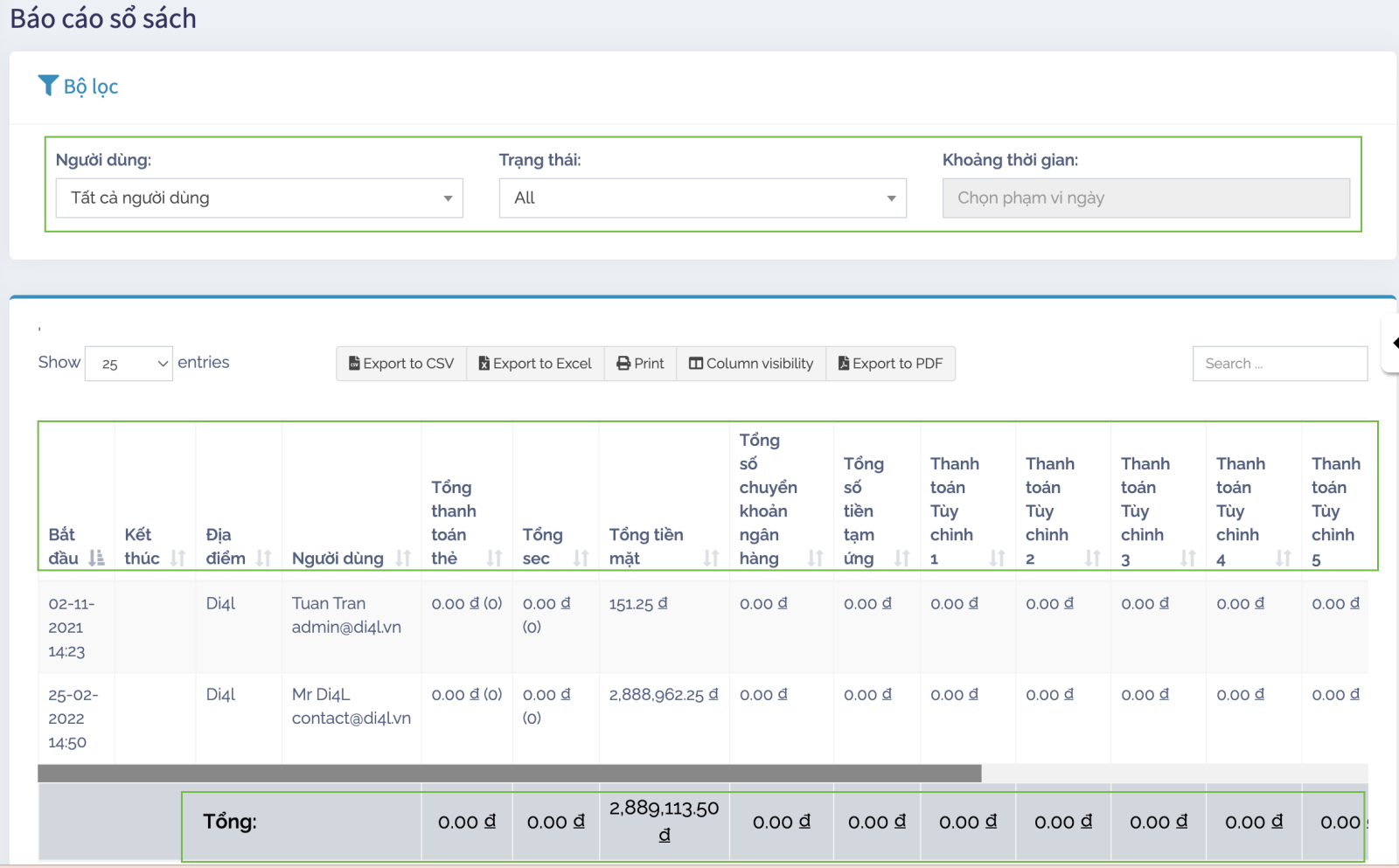This screenshot has height=868, width=1399.
Task: Click the Bộ lọc filter funnel icon
Action: point(48,85)
